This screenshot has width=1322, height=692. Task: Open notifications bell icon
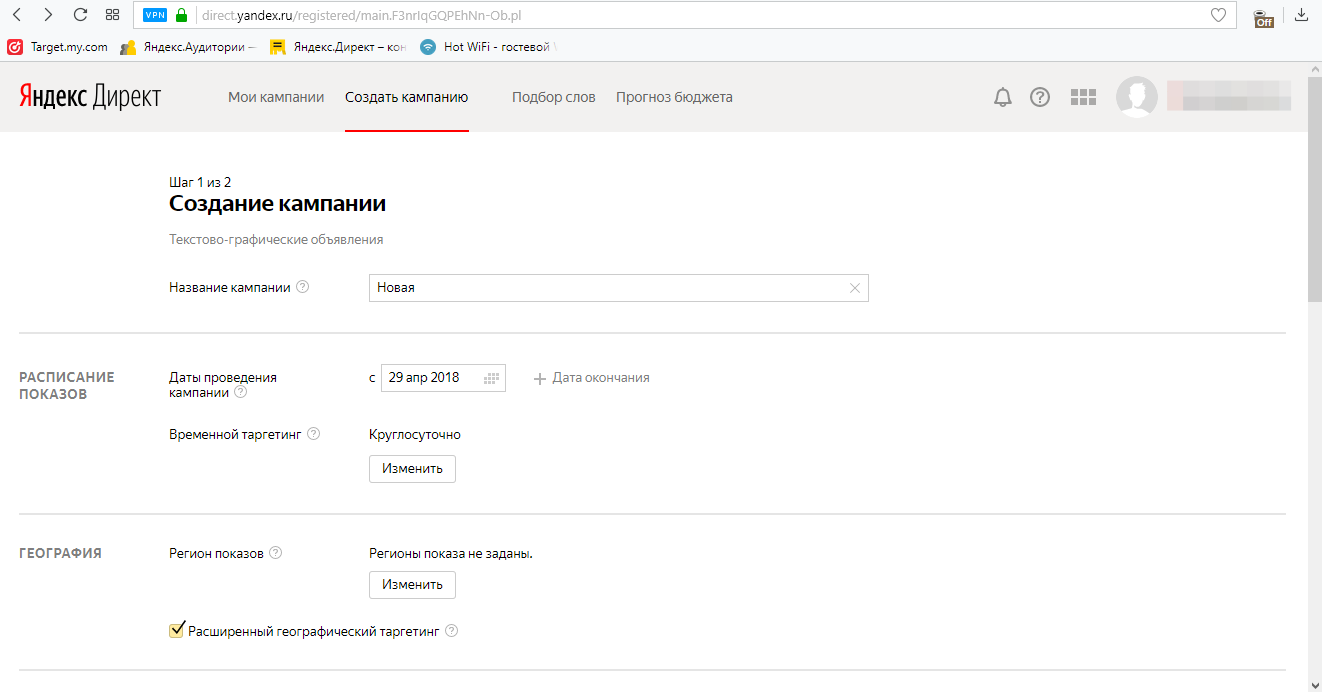[x=1002, y=97]
